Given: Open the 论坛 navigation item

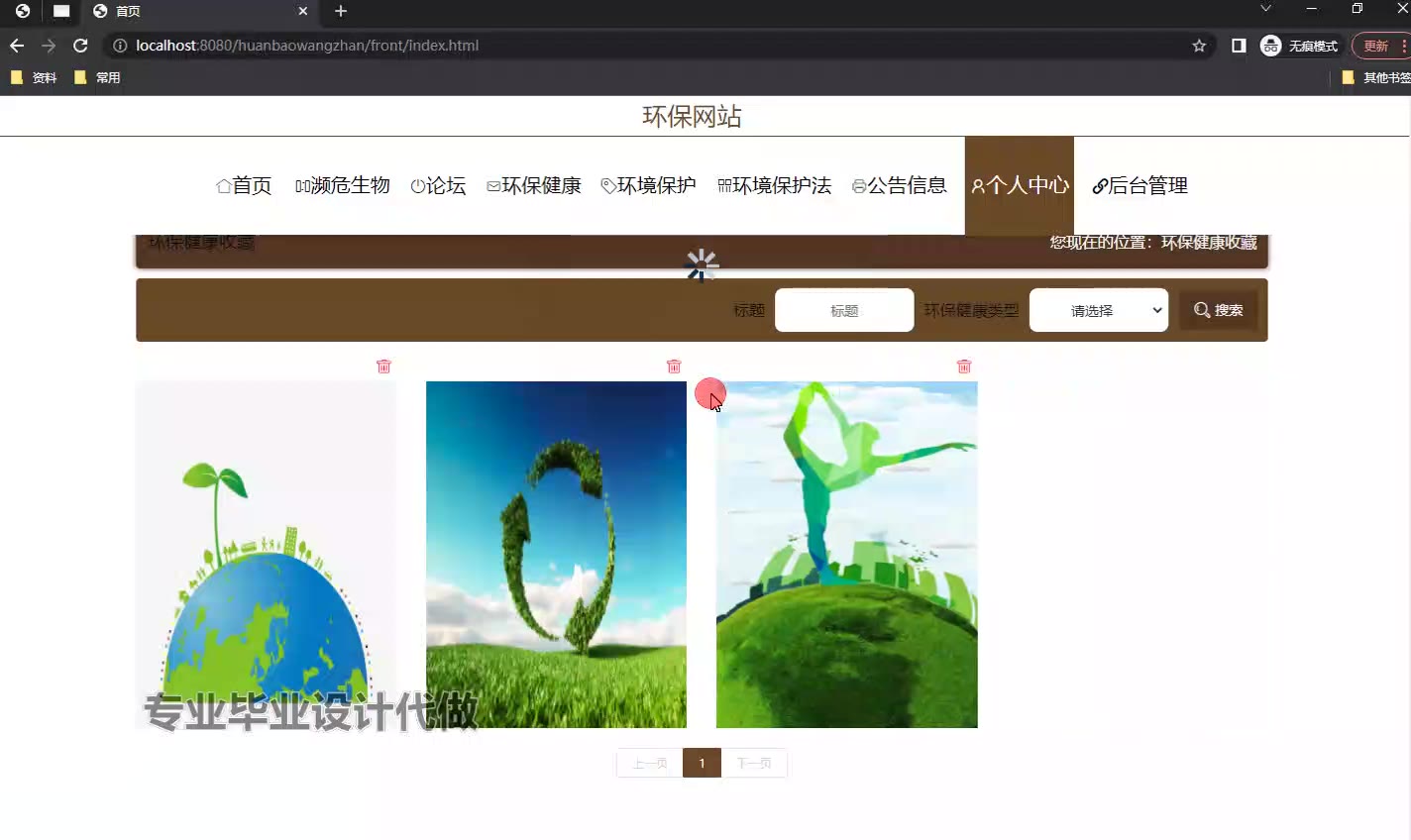Looking at the screenshot, I should (x=438, y=186).
